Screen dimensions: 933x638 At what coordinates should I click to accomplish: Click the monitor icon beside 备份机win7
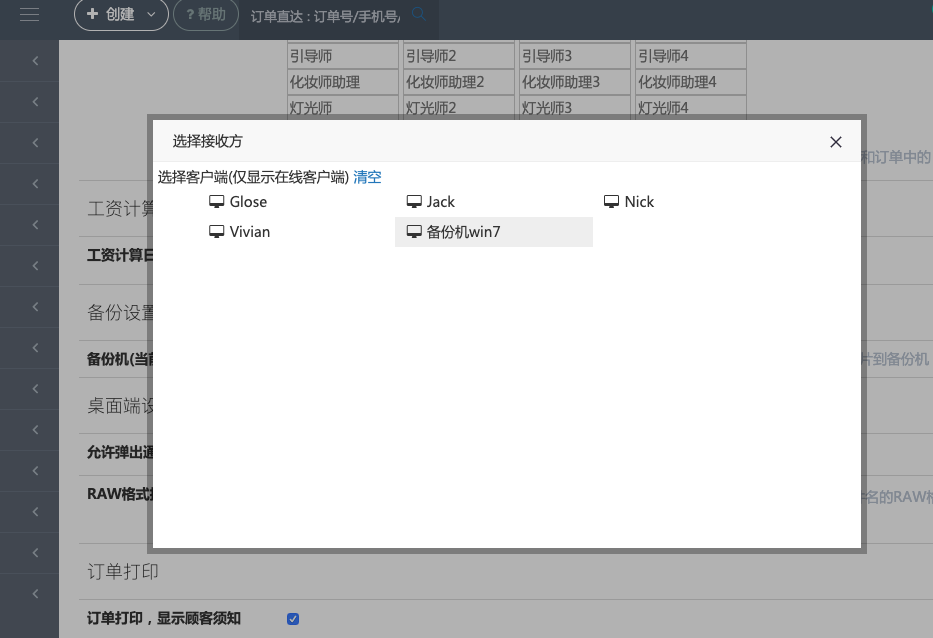click(x=414, y=232)
